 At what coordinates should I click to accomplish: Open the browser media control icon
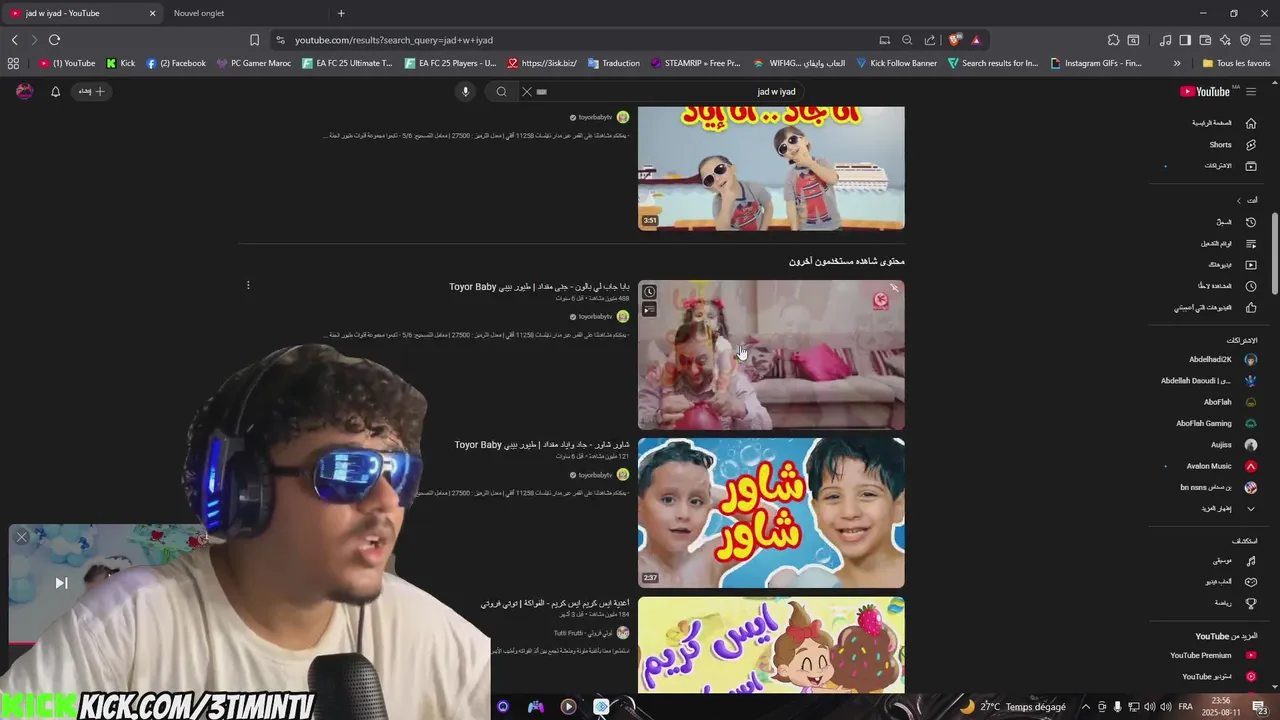click(1165, 40)
